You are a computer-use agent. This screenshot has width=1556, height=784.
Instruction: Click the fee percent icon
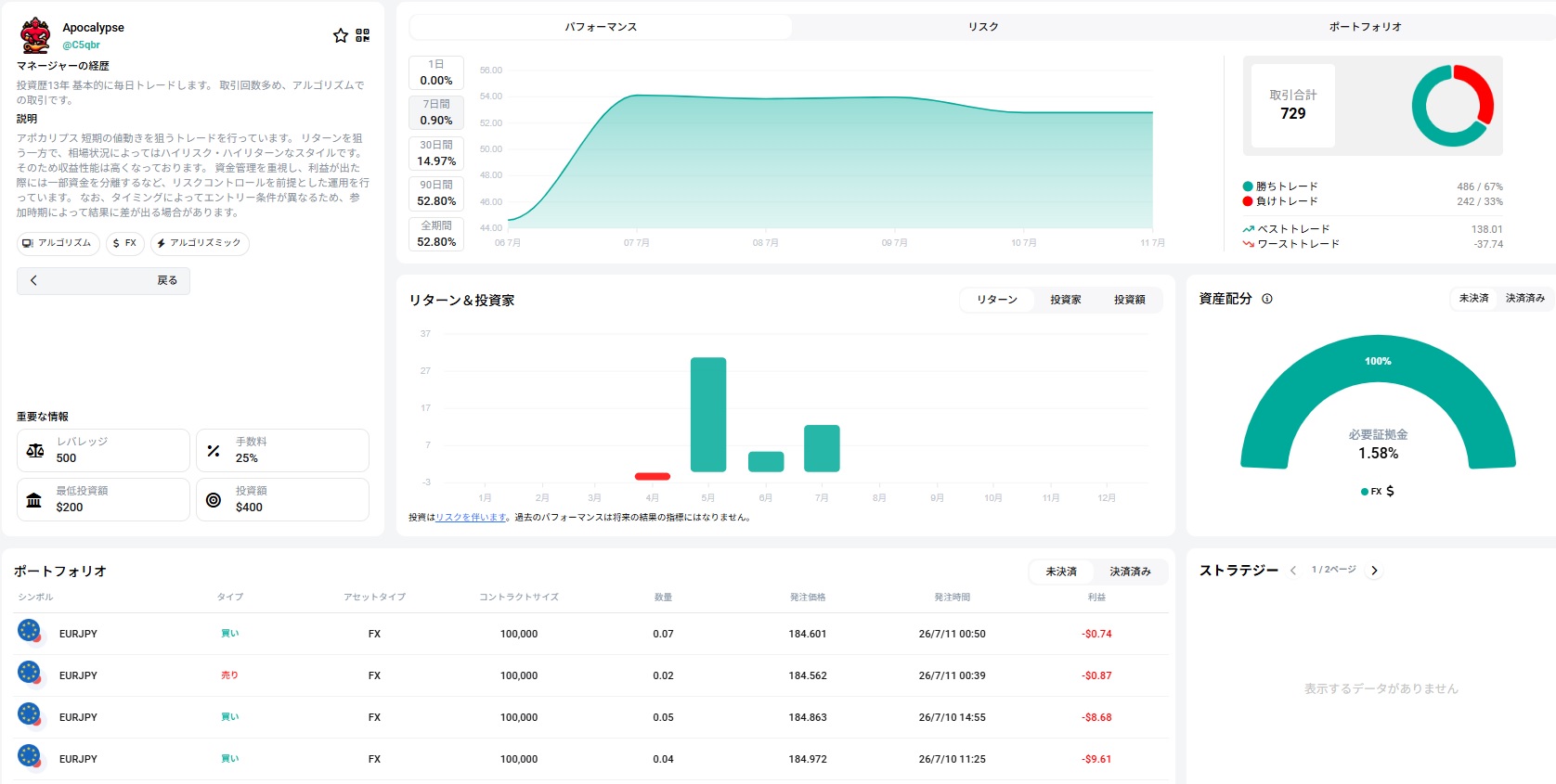tap(214, 451)
